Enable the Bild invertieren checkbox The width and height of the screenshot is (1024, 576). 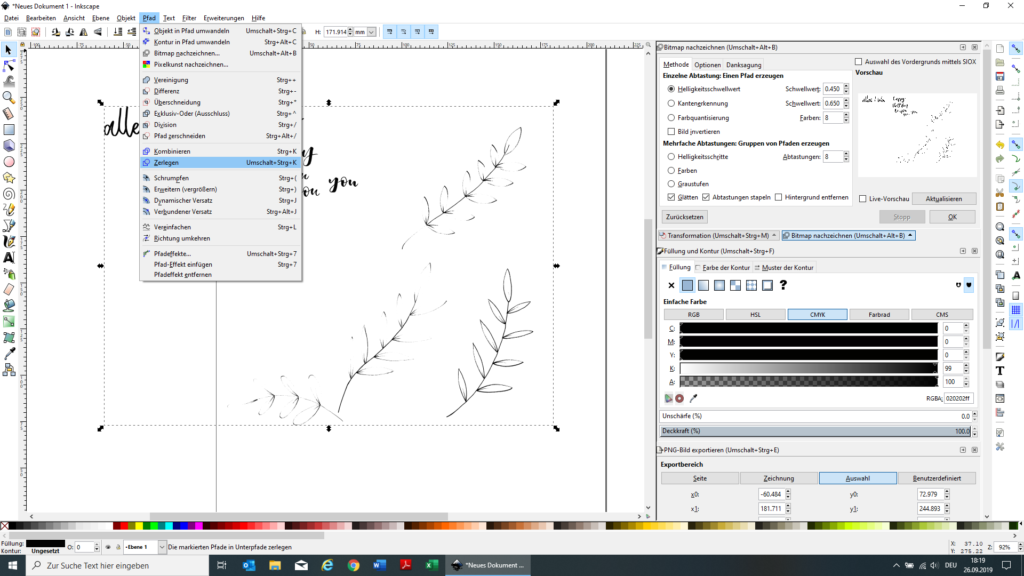point(671,131)
